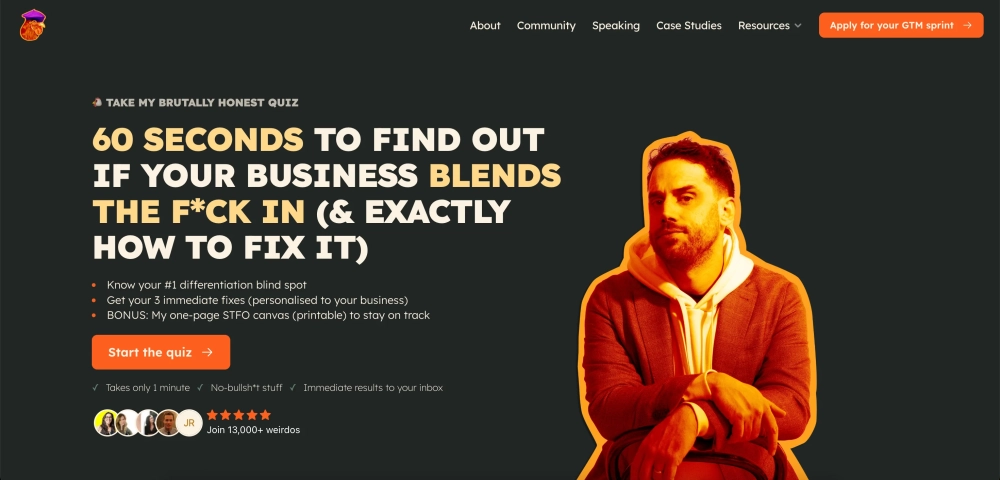Viewport: 1000px width, 480px height.
Task: Click the five-star rating icons
Action: pos(239,415)
